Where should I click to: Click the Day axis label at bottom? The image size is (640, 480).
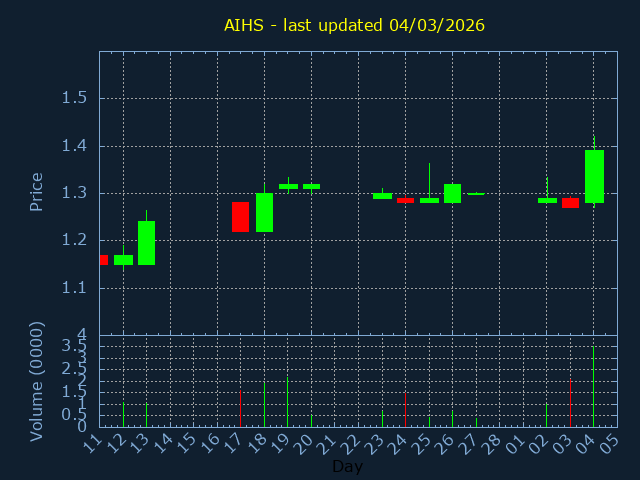pos(347,466)
